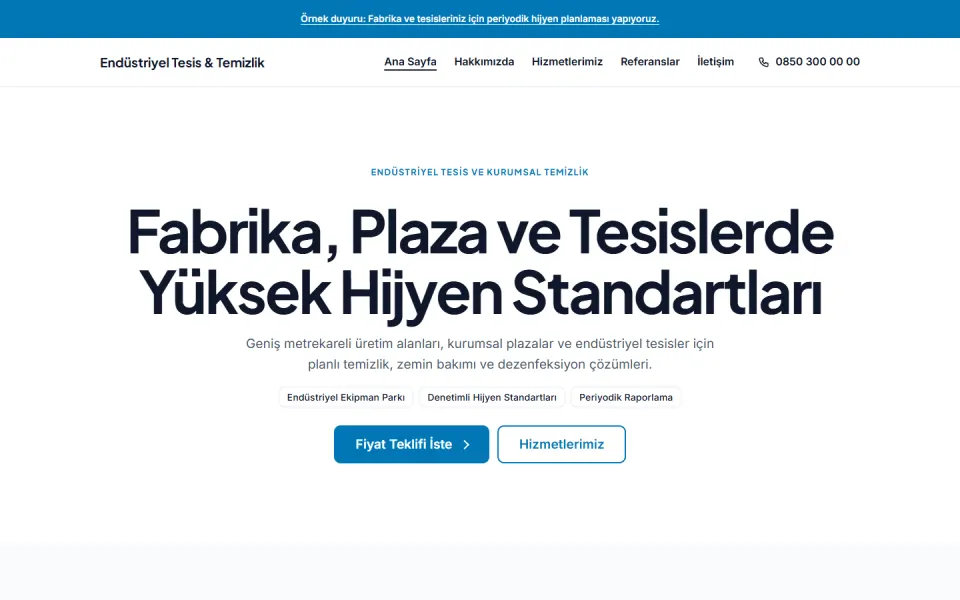The width and height of the screenshot is (960, 600).
Task: Navigate to Hizmetlerimiz in the navbar
Action: [567, 62]
